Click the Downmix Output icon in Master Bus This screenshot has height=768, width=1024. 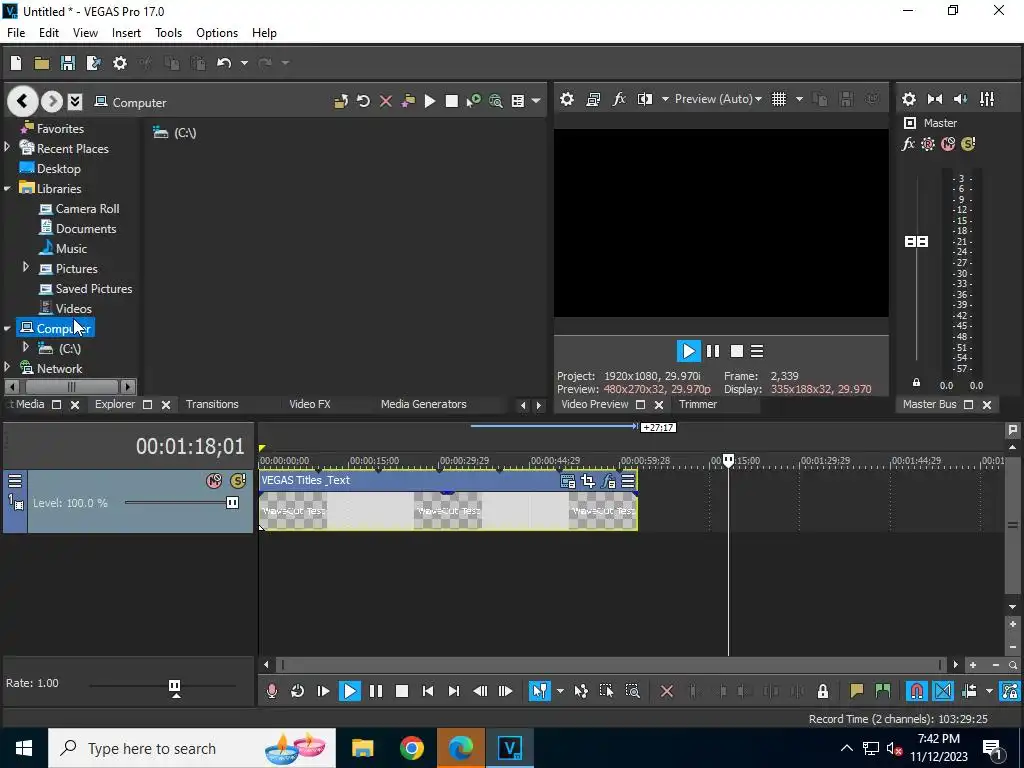(935, 99)
